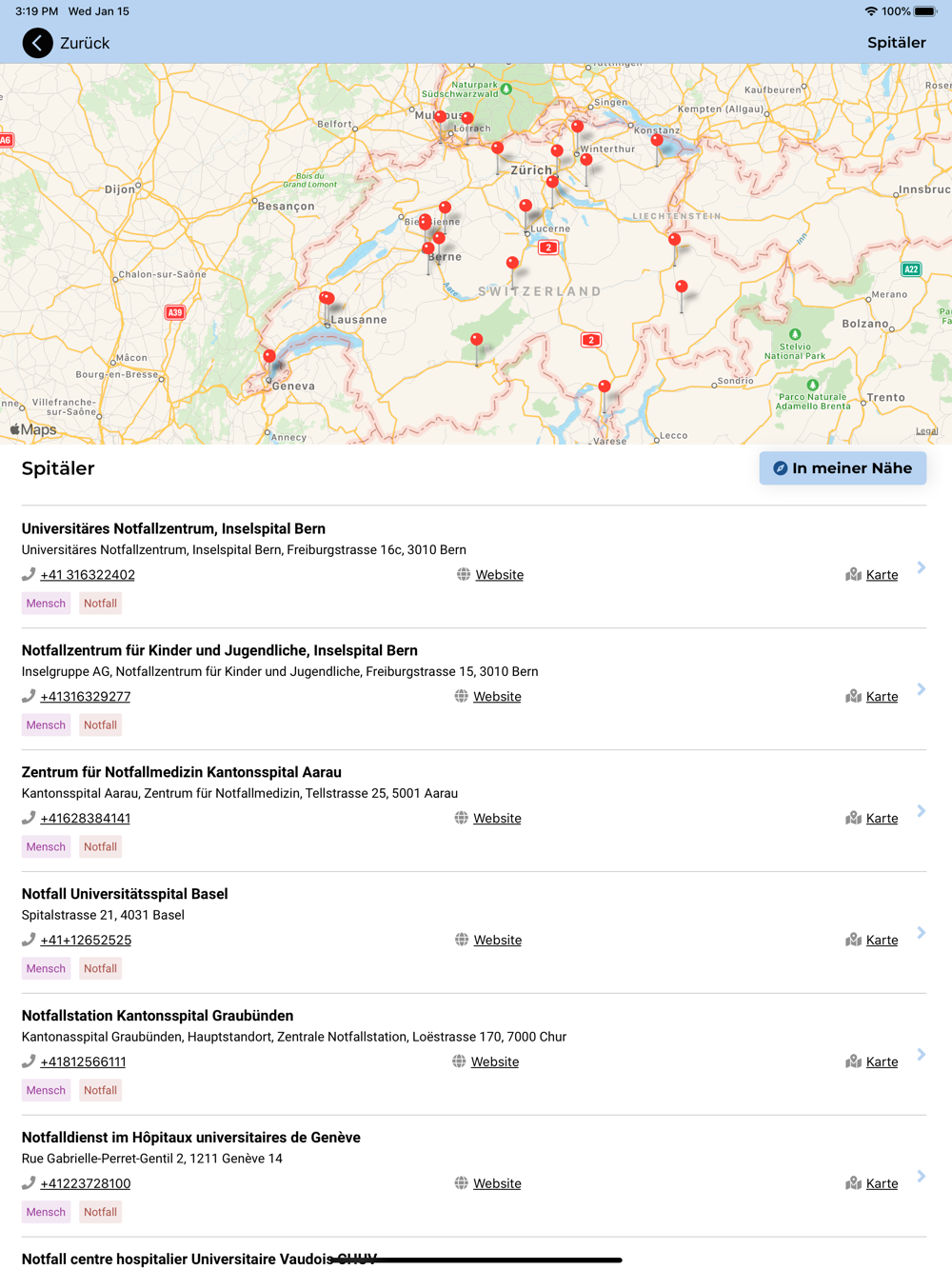The width and height of the screenshot is (952, 1270).
Task: Tap the Zurück label
Action: [x=85, y=43]
